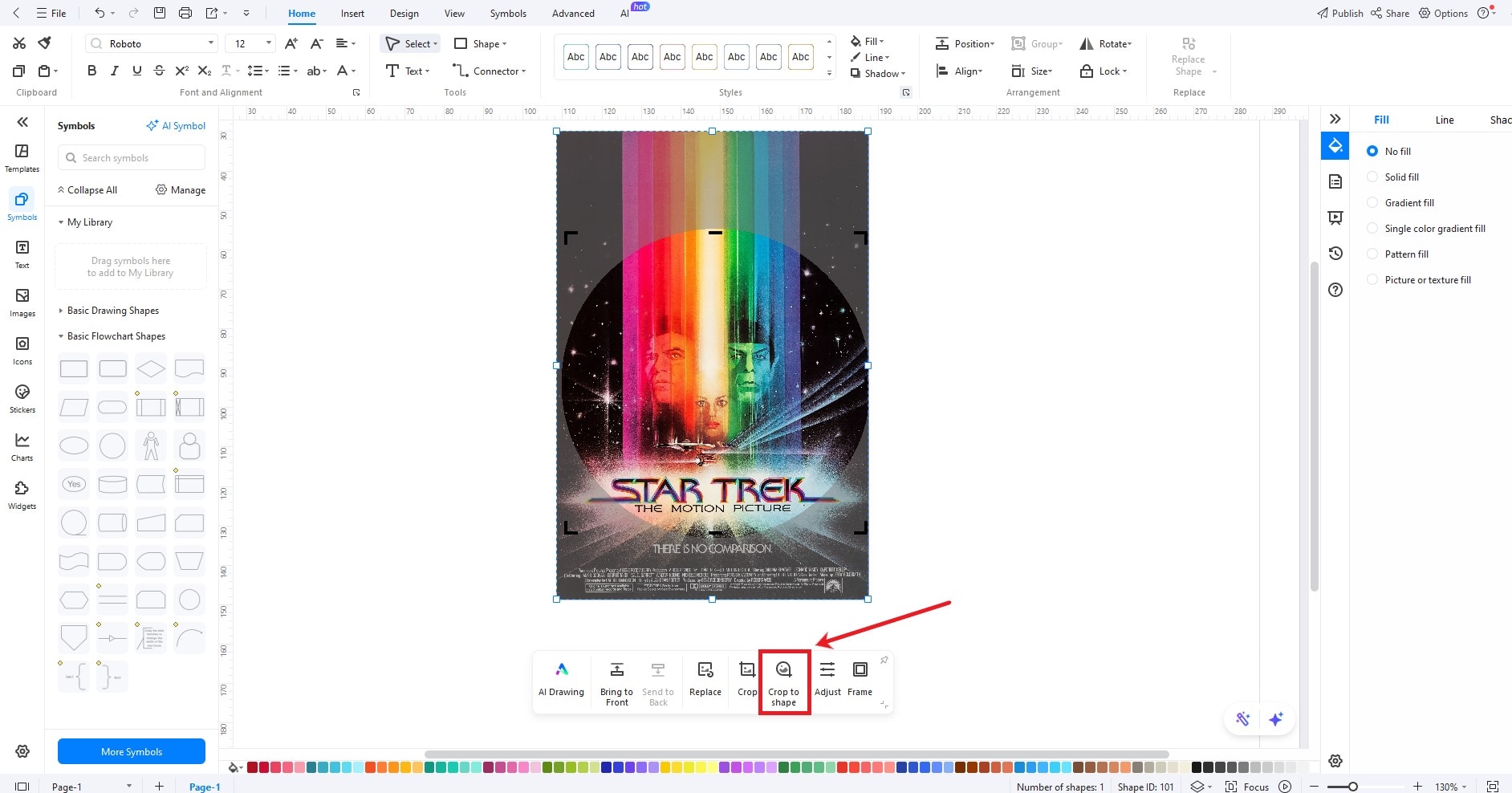
Task: Click Bring to Front tool
Action: 616,683
